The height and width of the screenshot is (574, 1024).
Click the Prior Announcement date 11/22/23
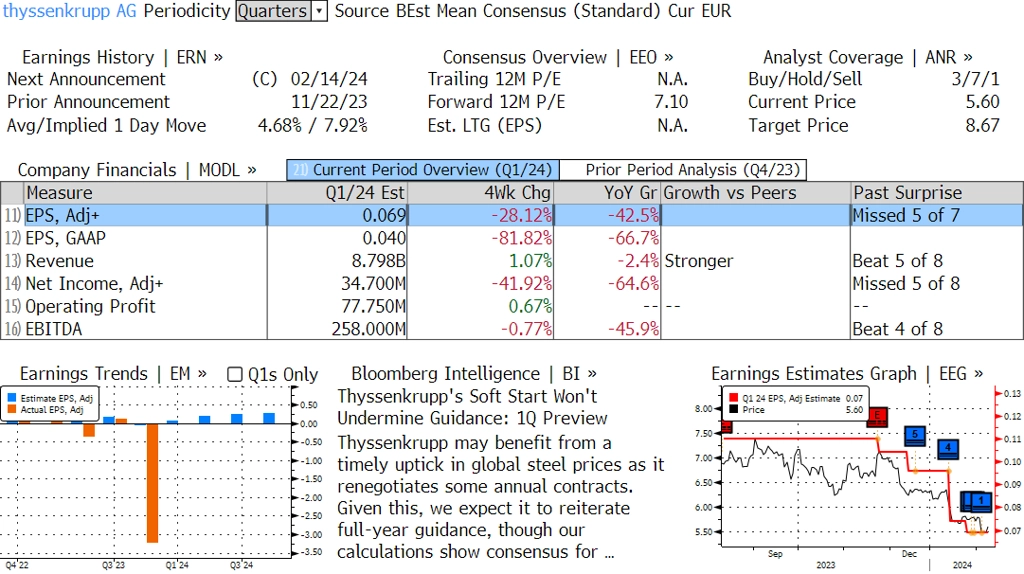(329, 103)
